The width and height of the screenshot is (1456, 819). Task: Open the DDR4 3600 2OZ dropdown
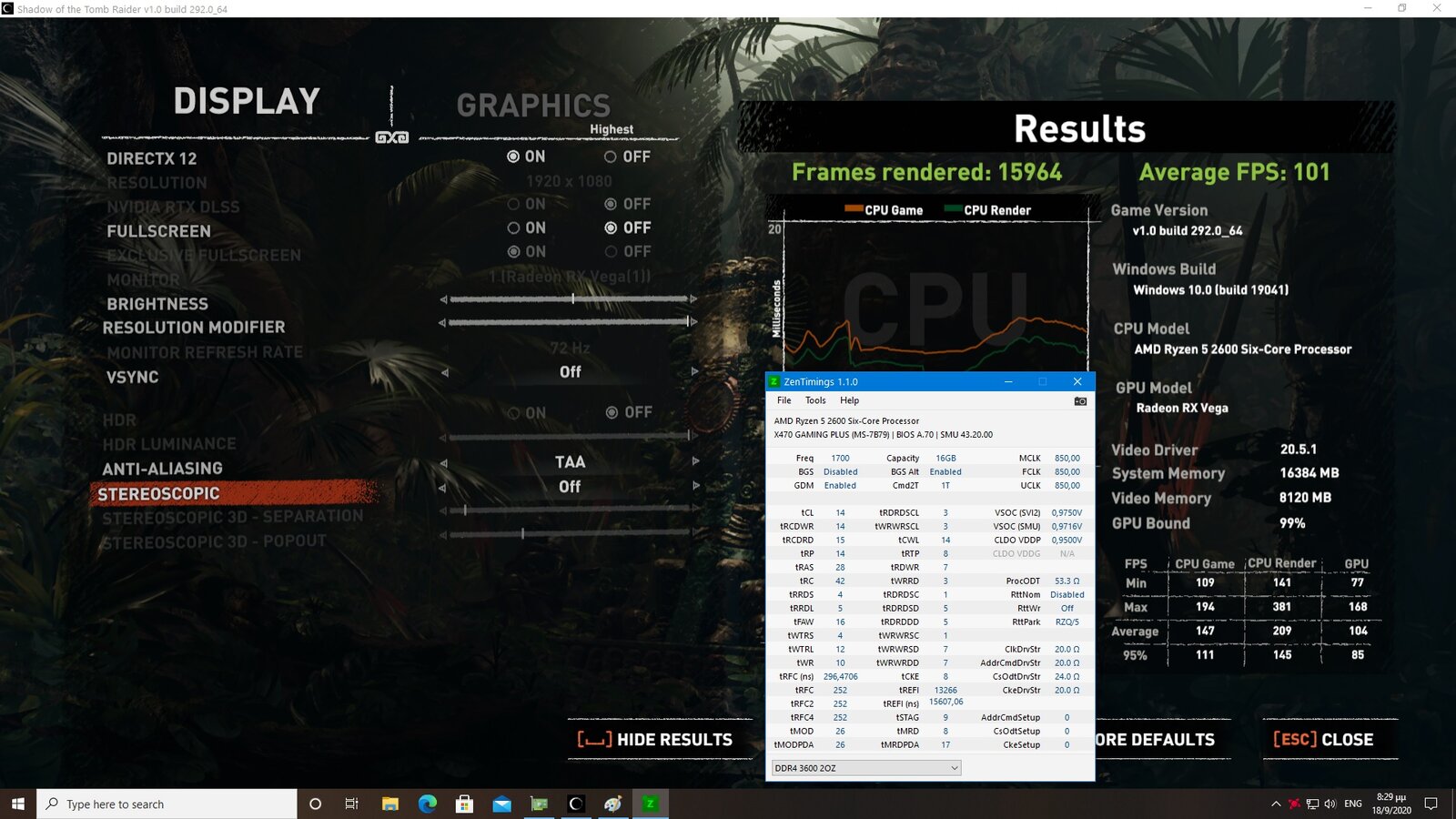tap(865, 768)
